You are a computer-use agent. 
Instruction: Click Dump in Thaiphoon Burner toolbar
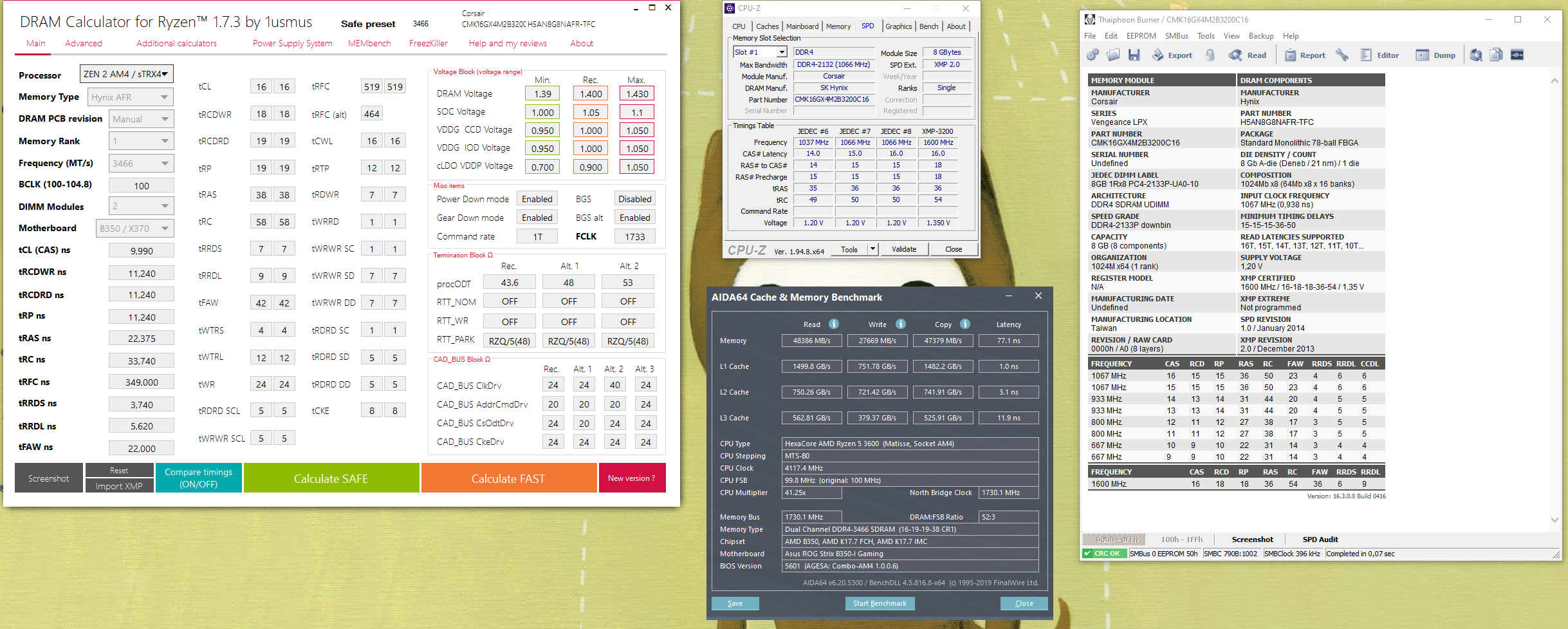tap(1435, 55)
